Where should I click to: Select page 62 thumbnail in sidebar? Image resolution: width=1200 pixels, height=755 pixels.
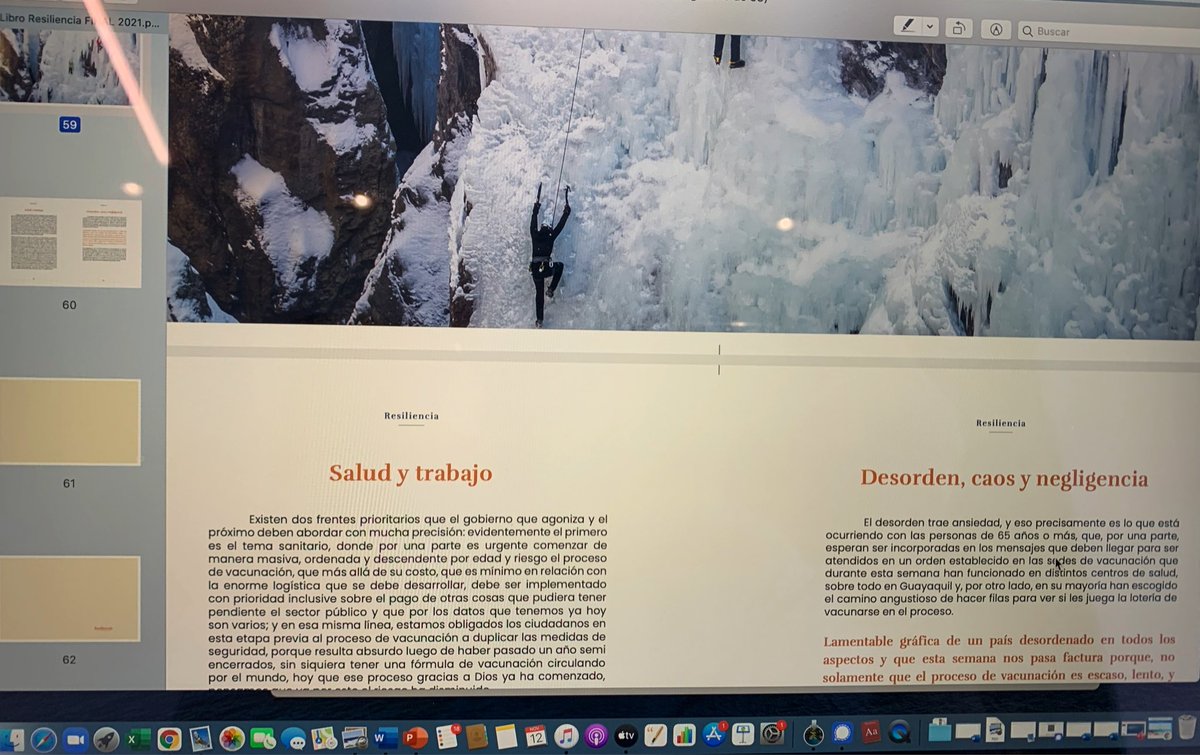point(69,599)
